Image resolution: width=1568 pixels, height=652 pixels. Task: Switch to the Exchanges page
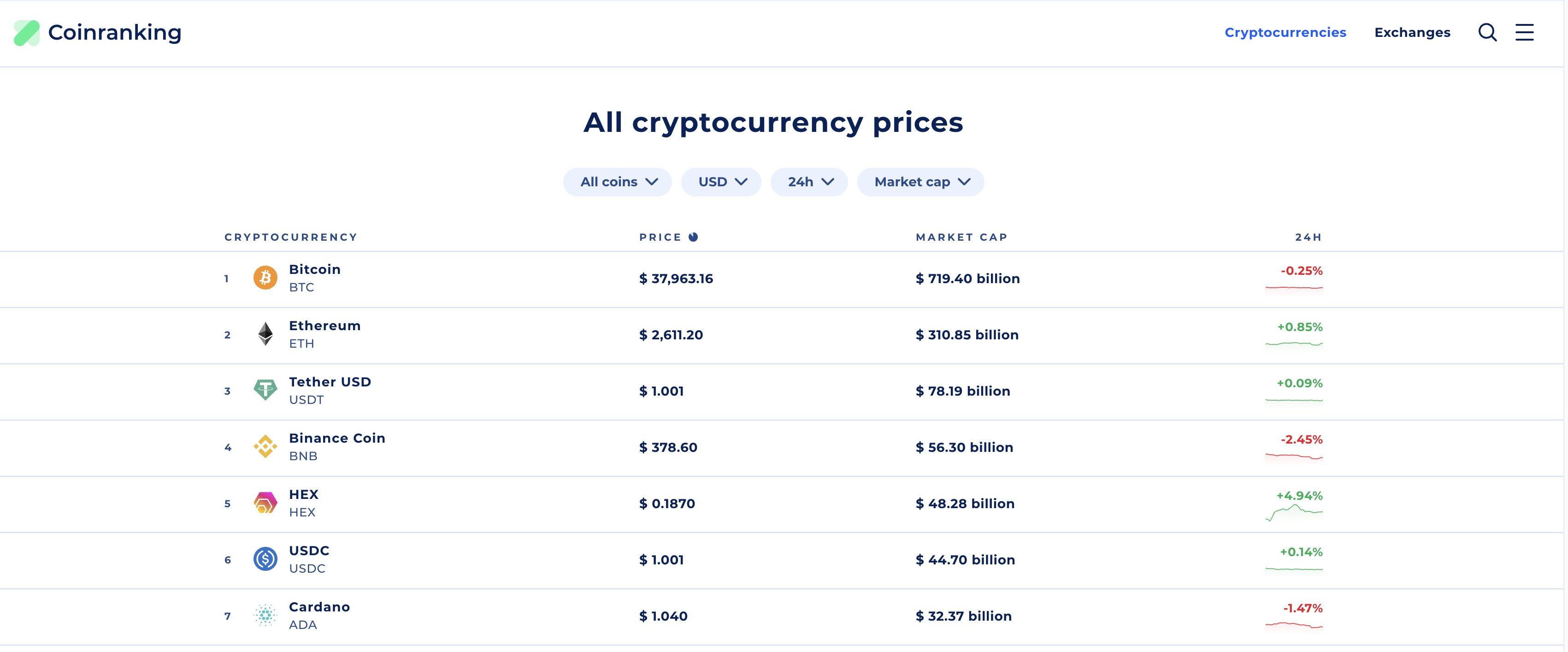pos(1413,32)
